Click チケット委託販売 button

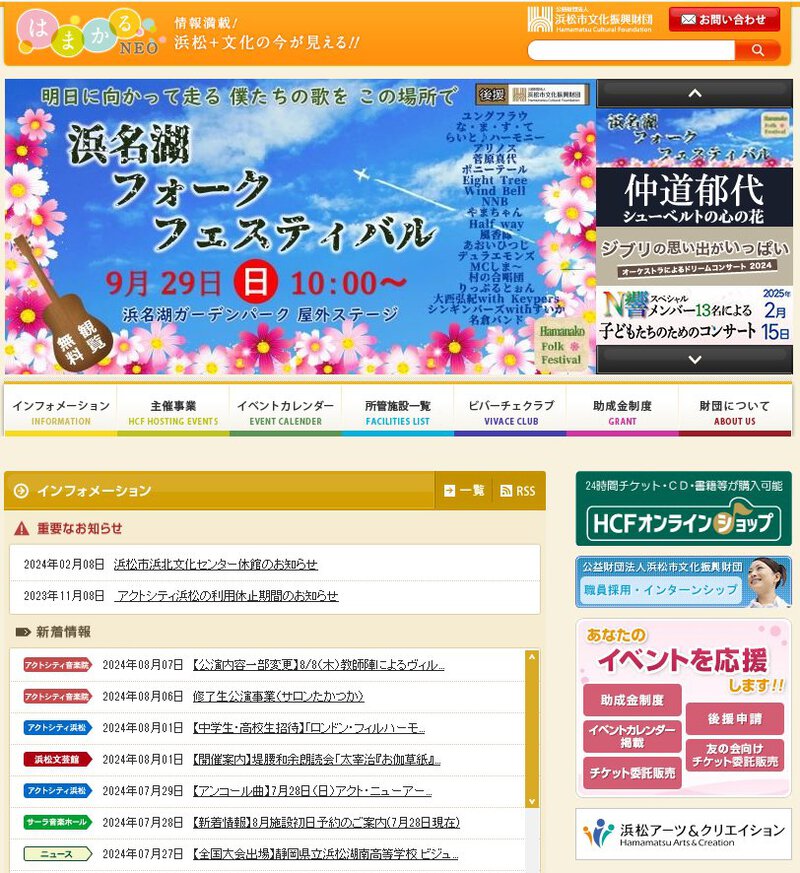pos(632,773)
